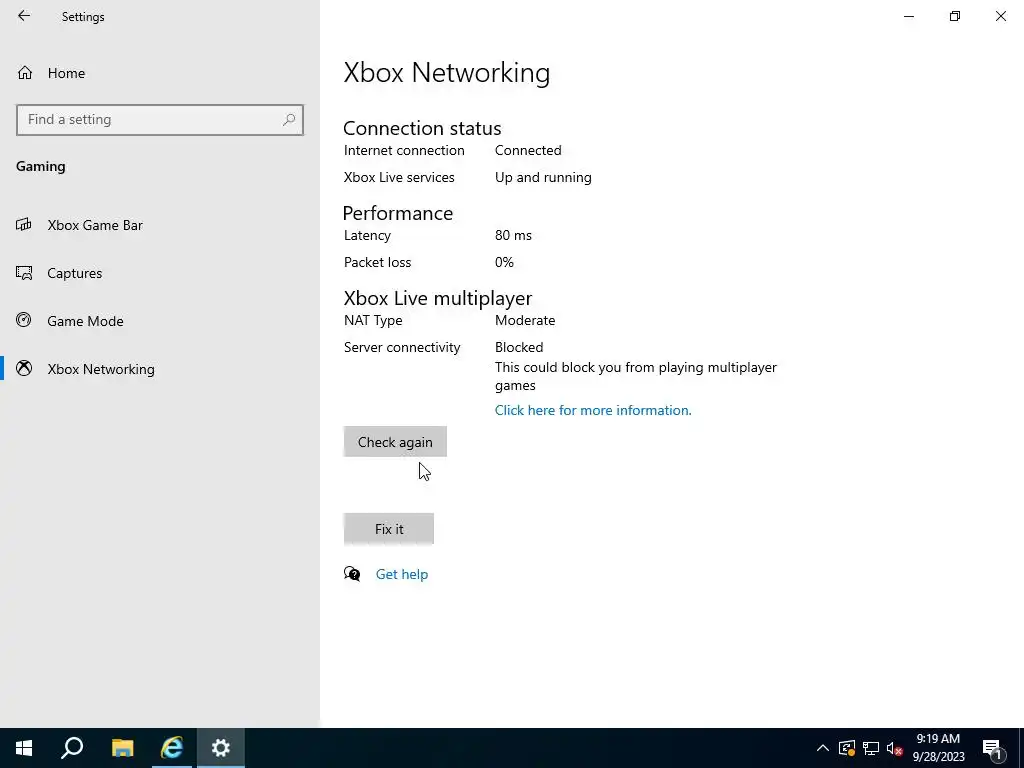Close the Settings window
Image resolution: width=1024 pixels, height=768 pixels.
[1000, 16]
